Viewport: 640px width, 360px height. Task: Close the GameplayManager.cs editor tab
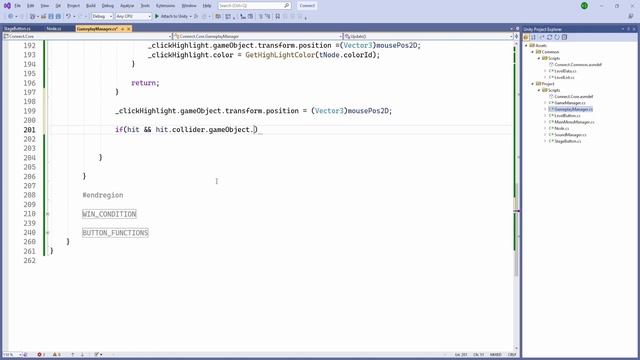pos(129,29)
